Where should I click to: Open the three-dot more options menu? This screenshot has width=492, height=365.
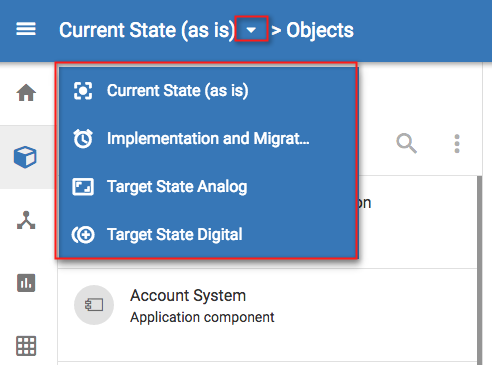(457, 144)
